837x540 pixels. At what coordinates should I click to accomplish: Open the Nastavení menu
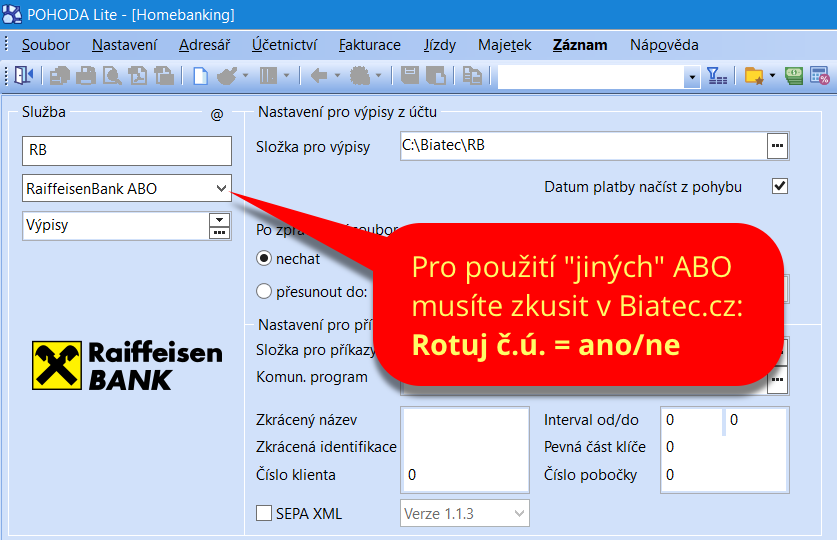pyautogui.click(x=124, y=45)
